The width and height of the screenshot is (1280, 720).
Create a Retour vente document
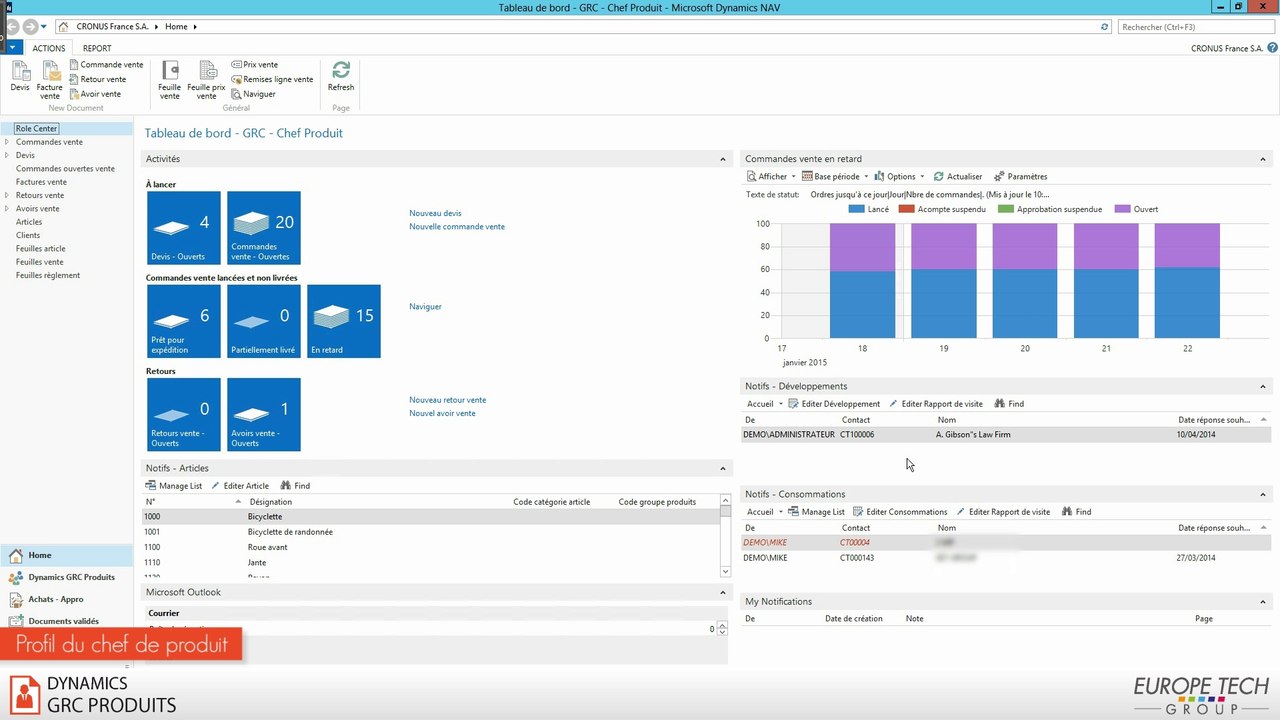98,79
